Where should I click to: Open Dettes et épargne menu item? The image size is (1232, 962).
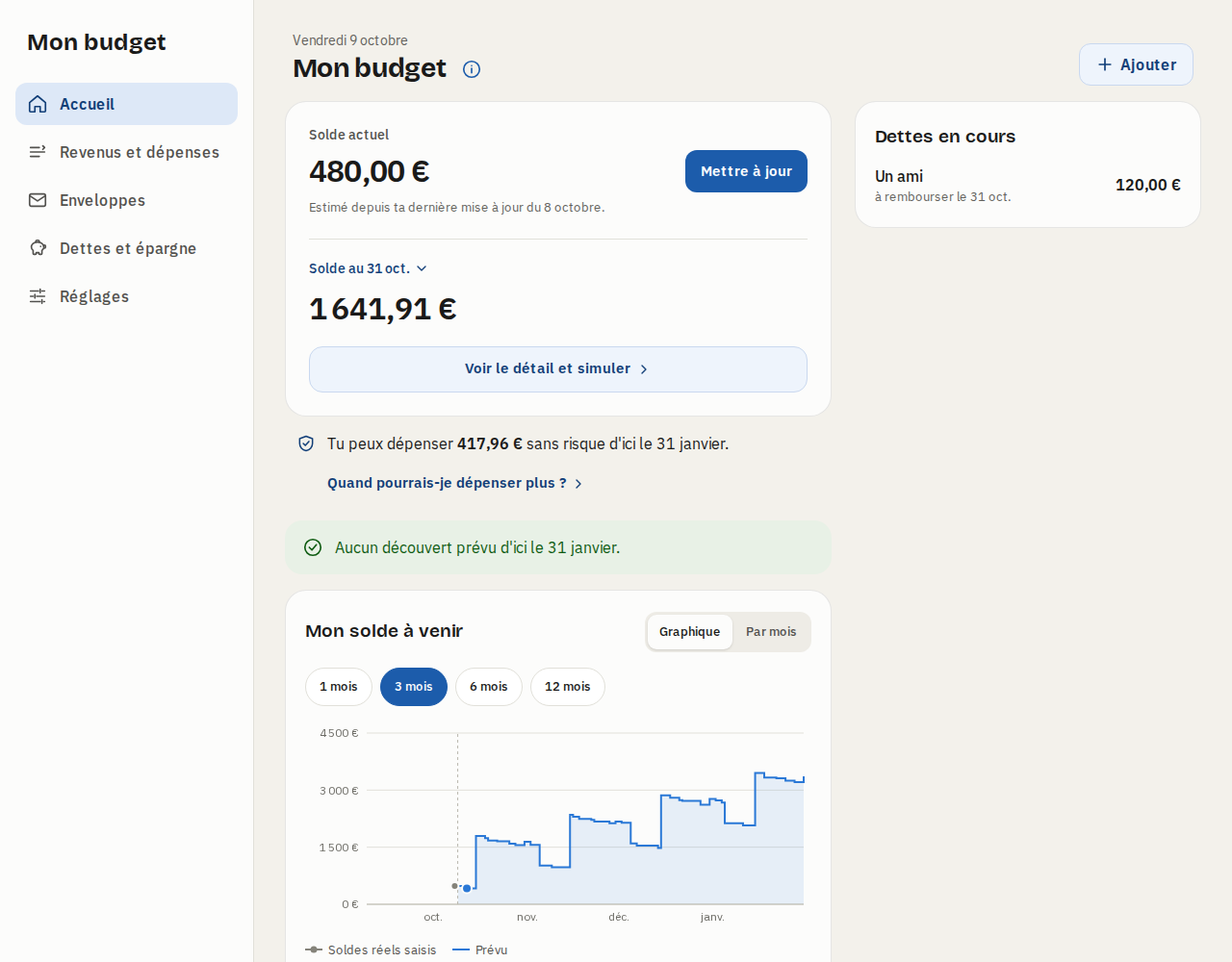coord(126,248)
